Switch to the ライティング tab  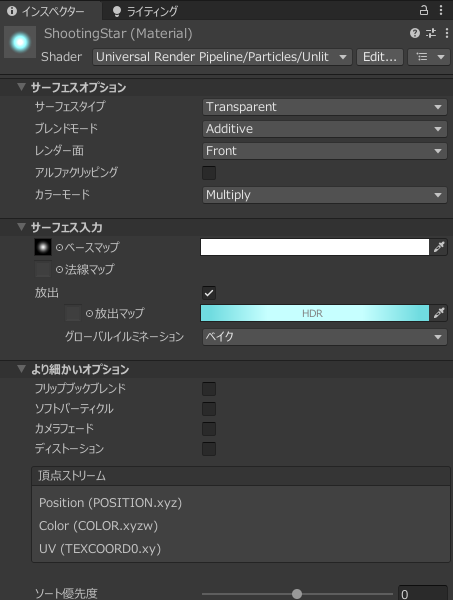[145, 11]
